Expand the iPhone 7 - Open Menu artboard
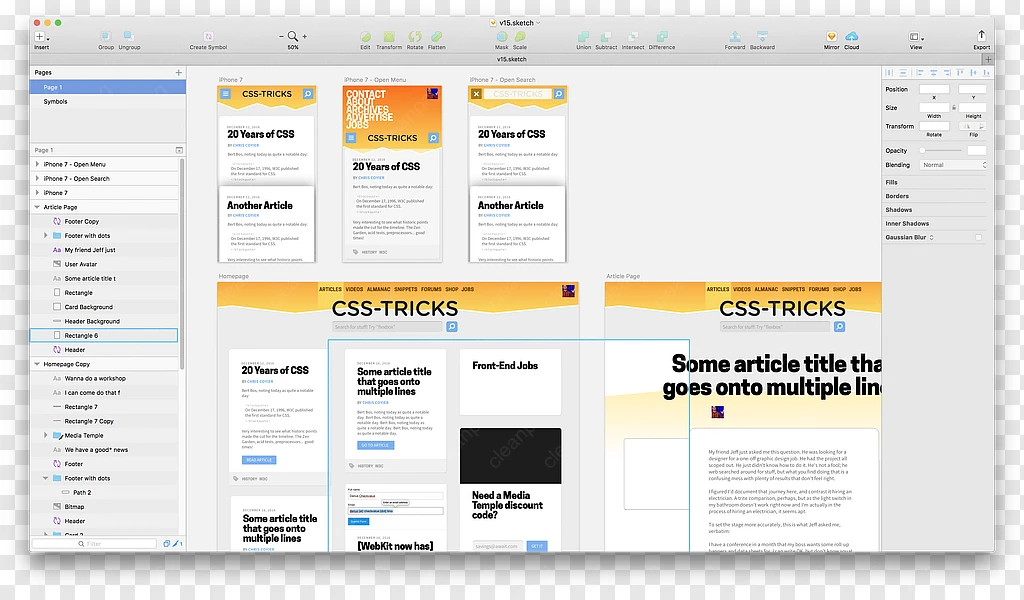The image size is (1024, 600). coord(37,165)
